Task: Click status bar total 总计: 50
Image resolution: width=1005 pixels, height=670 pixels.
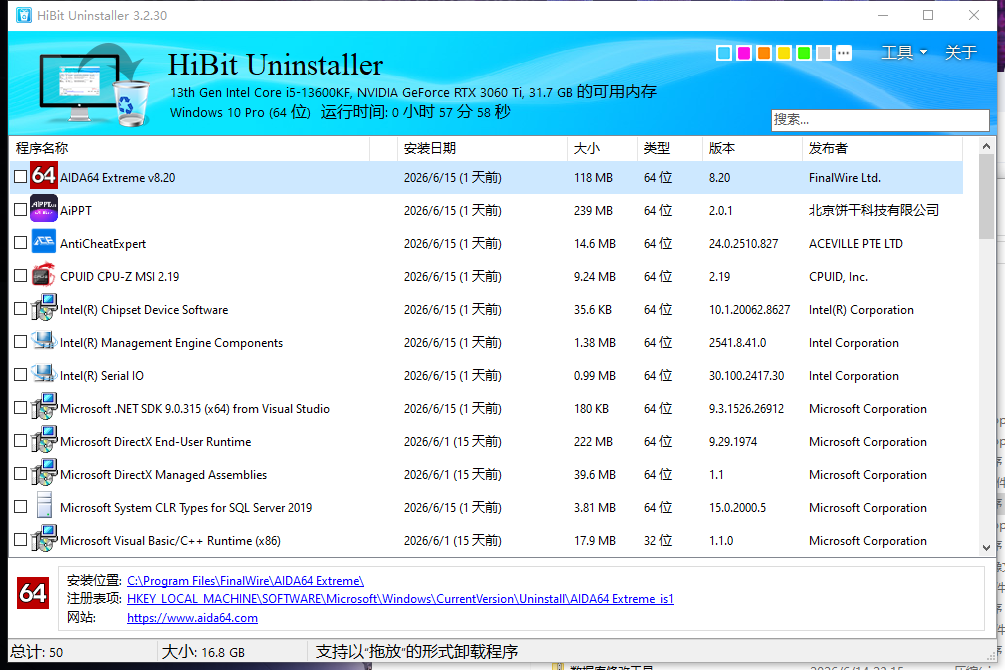Action: pos(37,653)
